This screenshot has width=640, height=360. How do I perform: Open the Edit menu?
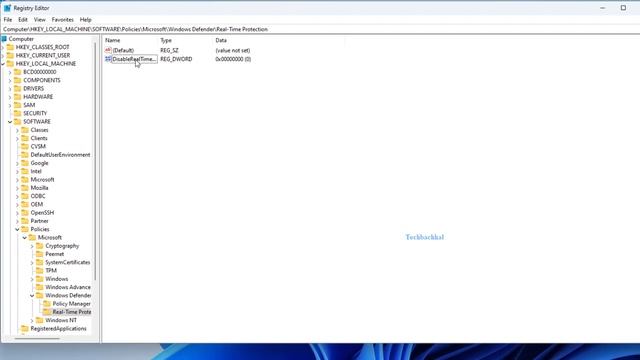pos(23,20)
